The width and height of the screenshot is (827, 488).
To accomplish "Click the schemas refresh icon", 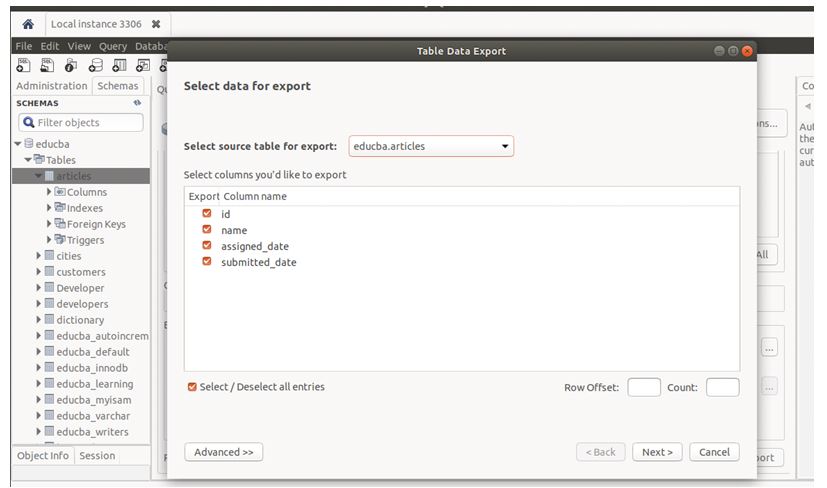I will (137, 103).
